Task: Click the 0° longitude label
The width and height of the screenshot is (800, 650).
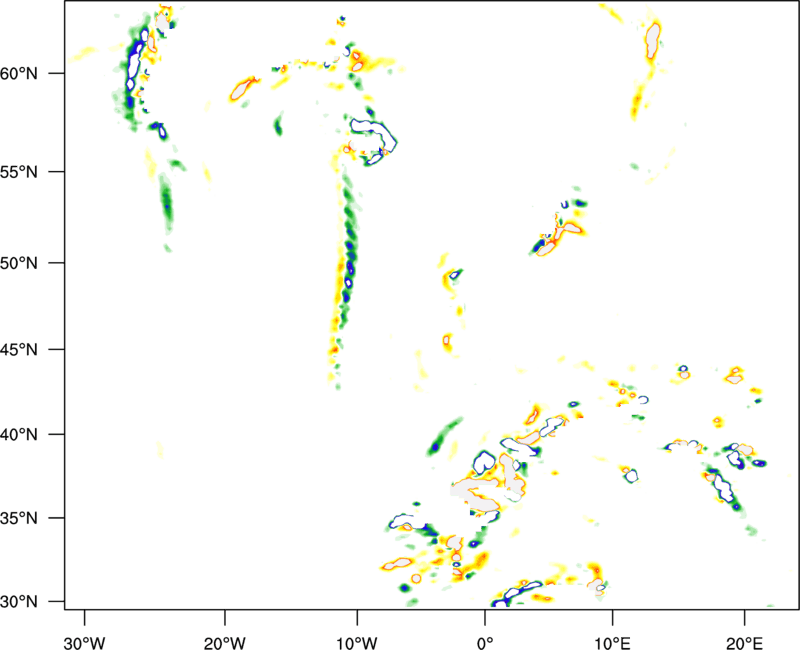Action: click(485, 643)
